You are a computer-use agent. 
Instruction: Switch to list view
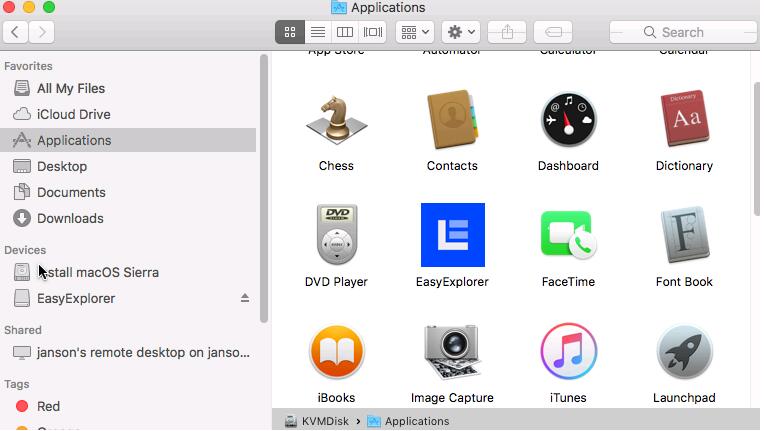pos(318,32)
